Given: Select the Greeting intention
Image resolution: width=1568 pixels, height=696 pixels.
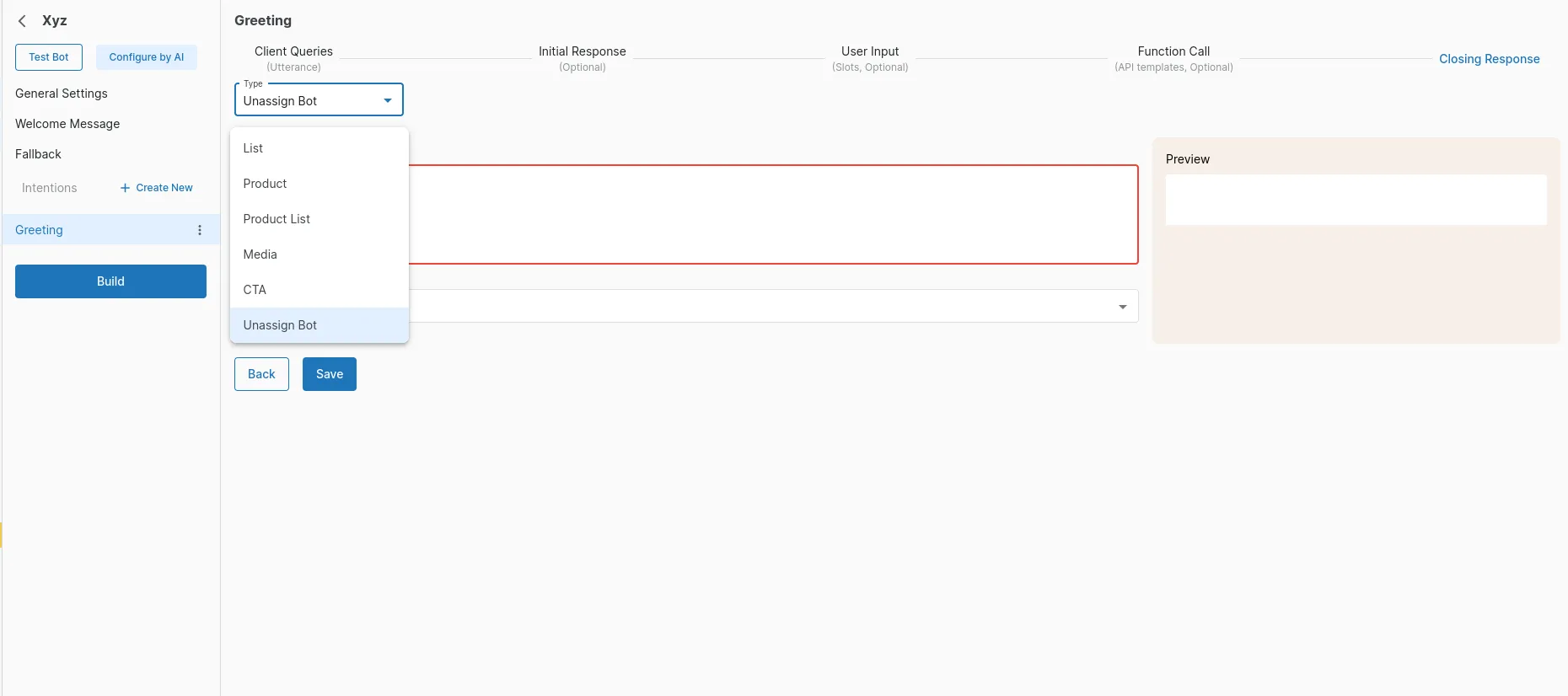Looking at the screenshot, I should tap(110, 230).
